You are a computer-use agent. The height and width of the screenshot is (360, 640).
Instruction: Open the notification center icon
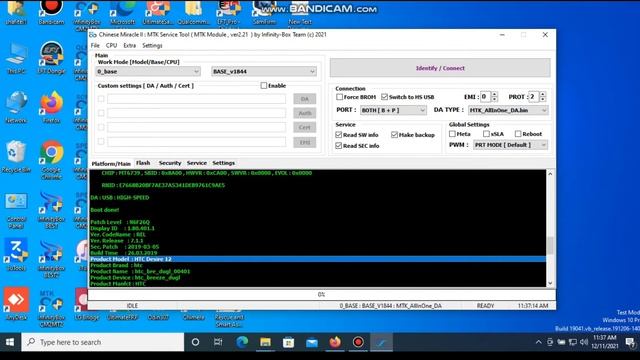630,342
